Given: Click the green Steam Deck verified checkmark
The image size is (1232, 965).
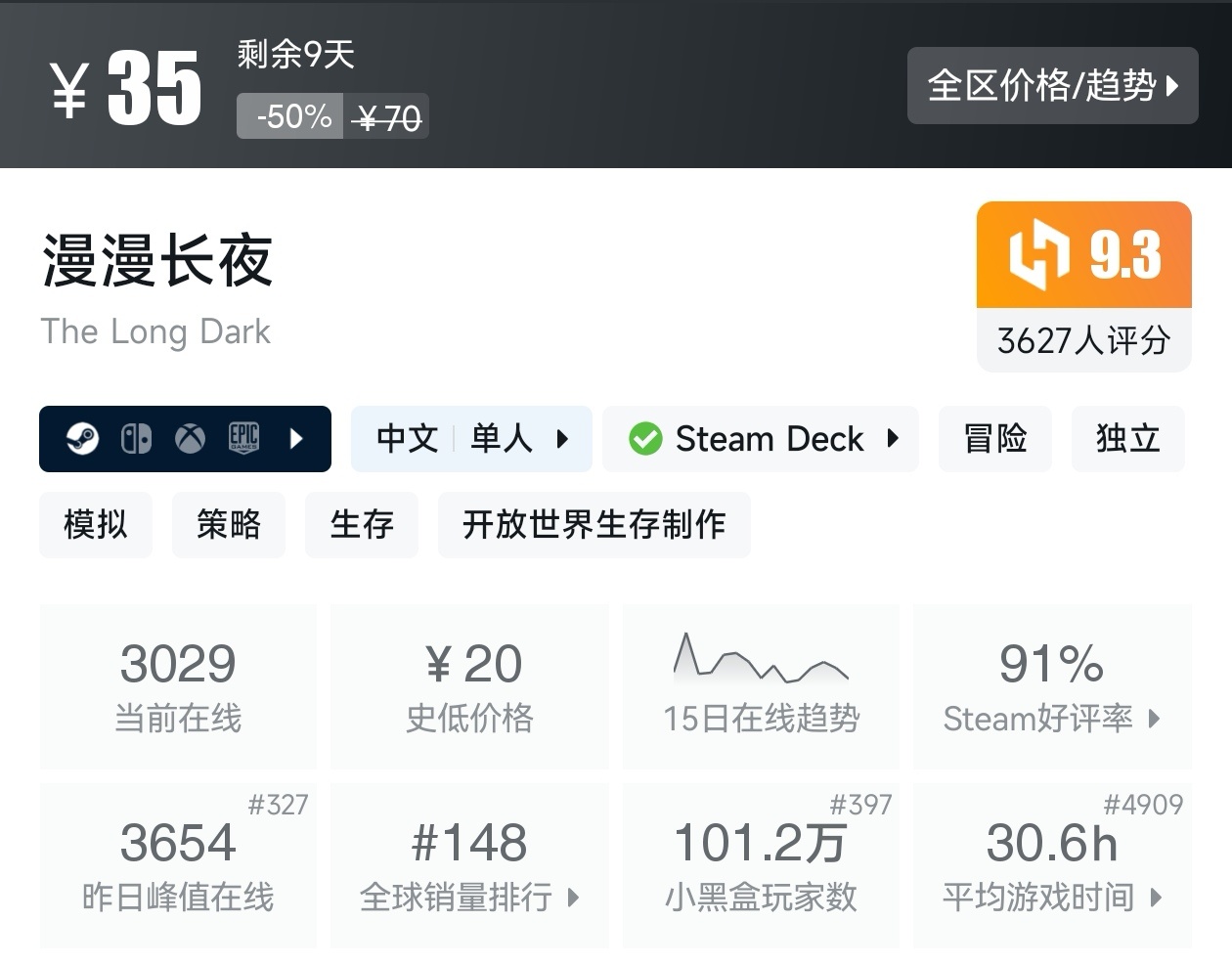Looking at the screenshot, I should (646, 439).
